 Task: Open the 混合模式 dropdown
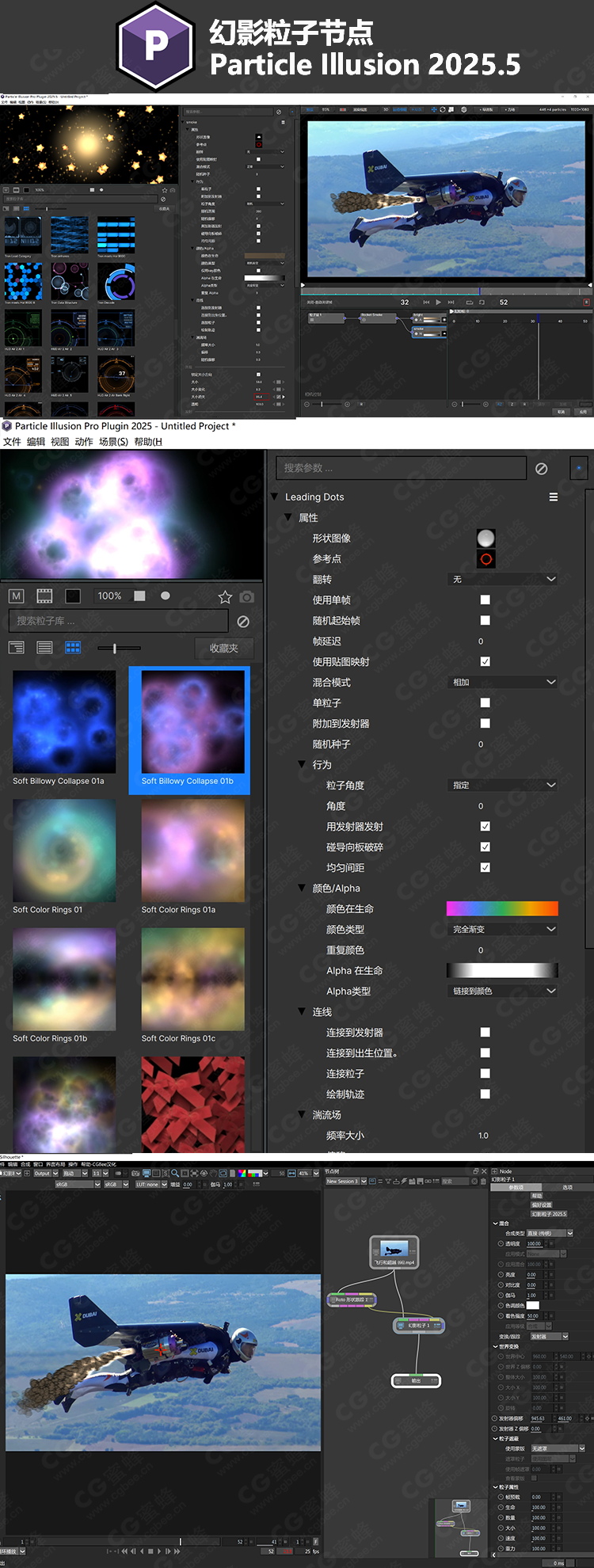point(503,683)
